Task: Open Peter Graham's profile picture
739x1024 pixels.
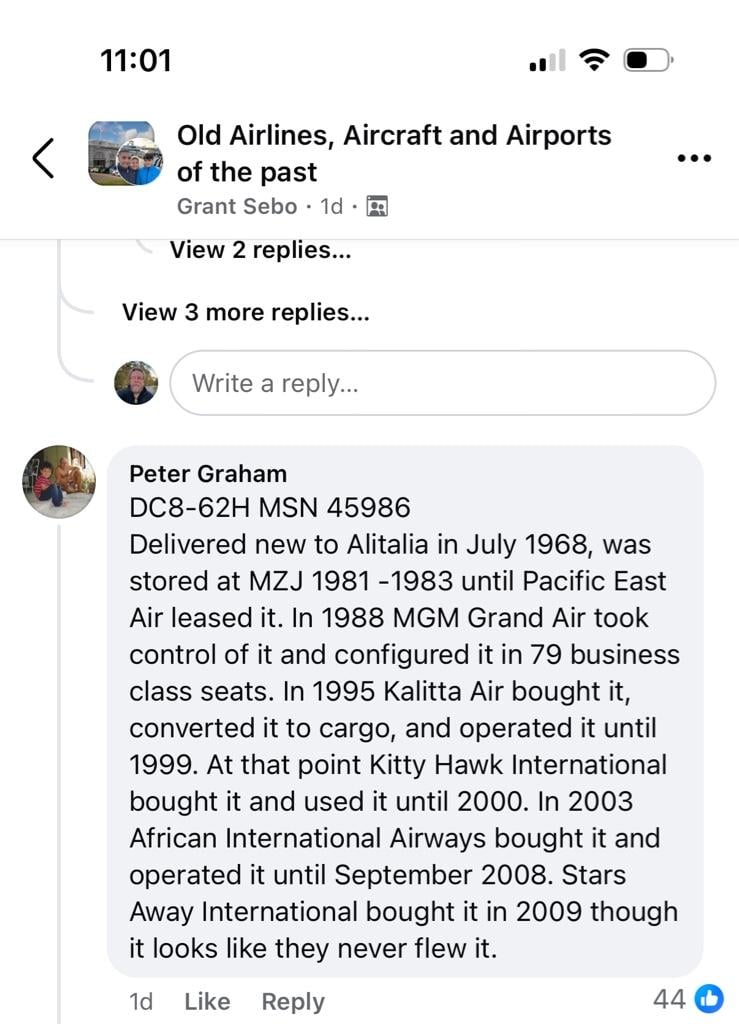Action: pyautogui.click(x=59, y=482)
